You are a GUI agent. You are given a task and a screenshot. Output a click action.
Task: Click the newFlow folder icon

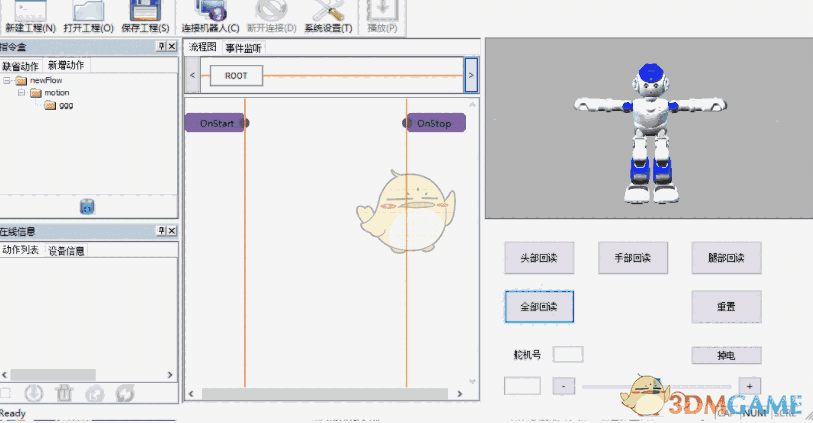click(21, 80)
